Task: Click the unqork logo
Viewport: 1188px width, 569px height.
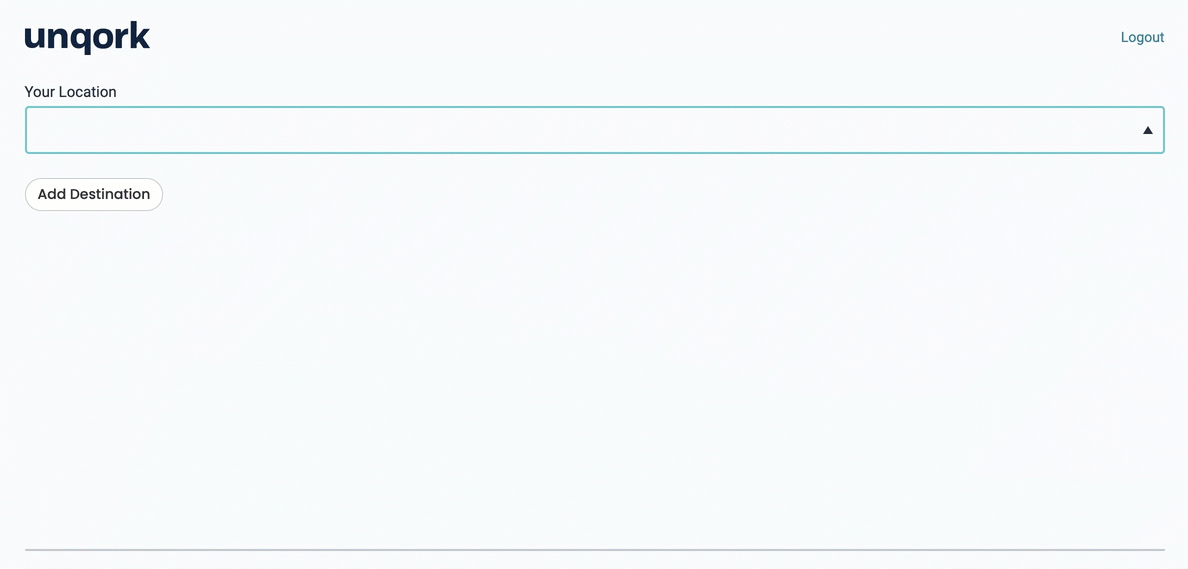Action: click(x=87, y=39)
